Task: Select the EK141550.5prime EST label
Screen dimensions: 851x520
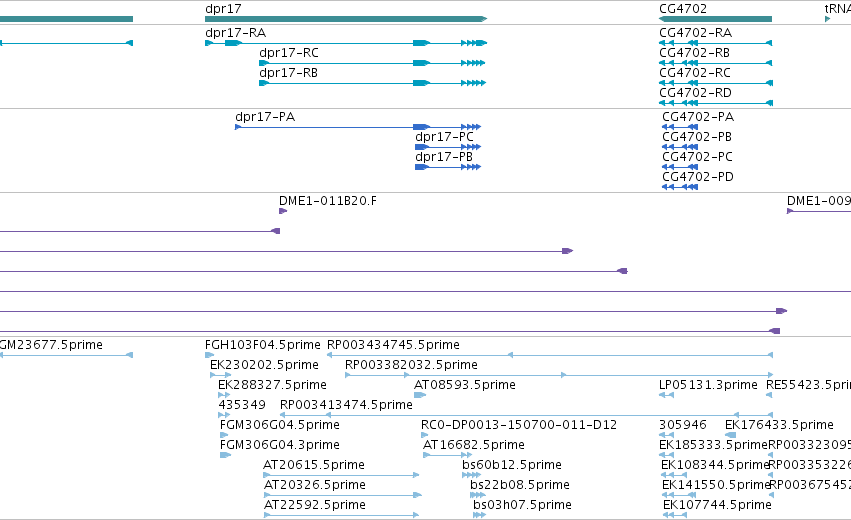Action: pyautogui.click(x=716, y=486)
